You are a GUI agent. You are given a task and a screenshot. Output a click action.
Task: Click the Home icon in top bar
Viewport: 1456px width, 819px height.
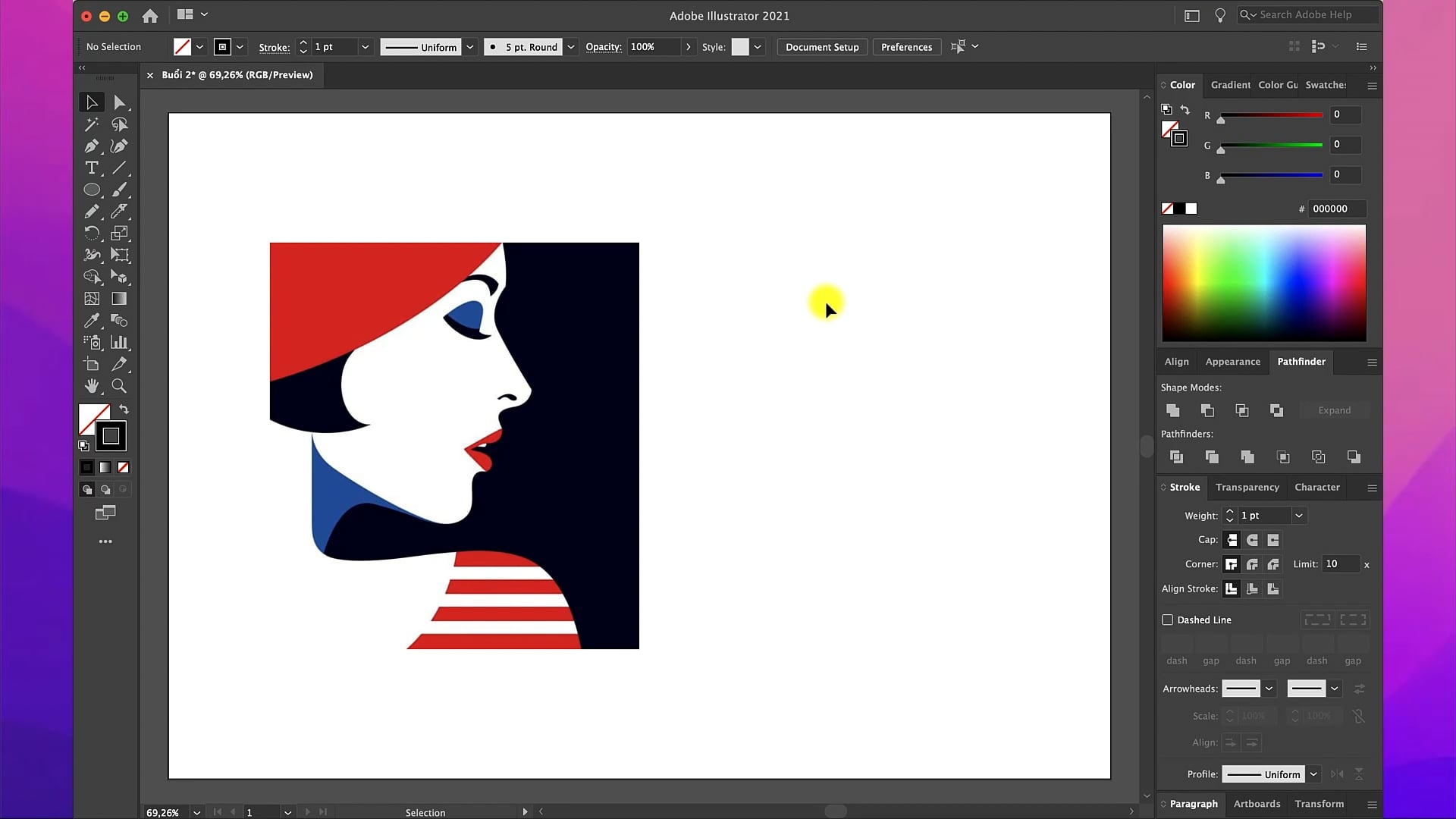point(150,15)
